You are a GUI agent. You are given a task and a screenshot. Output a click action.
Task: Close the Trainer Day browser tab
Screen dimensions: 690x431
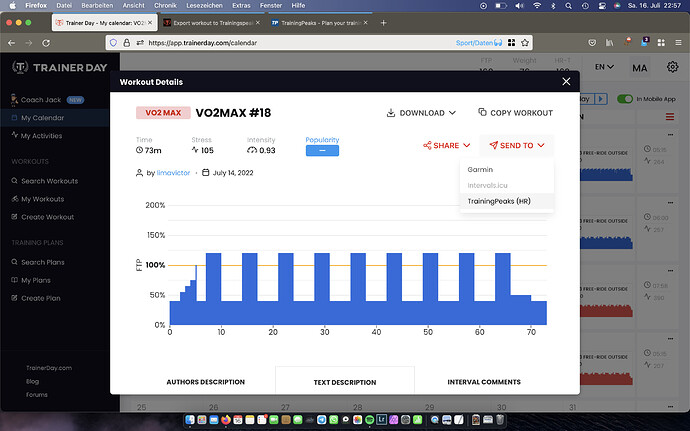coord(150,23)
